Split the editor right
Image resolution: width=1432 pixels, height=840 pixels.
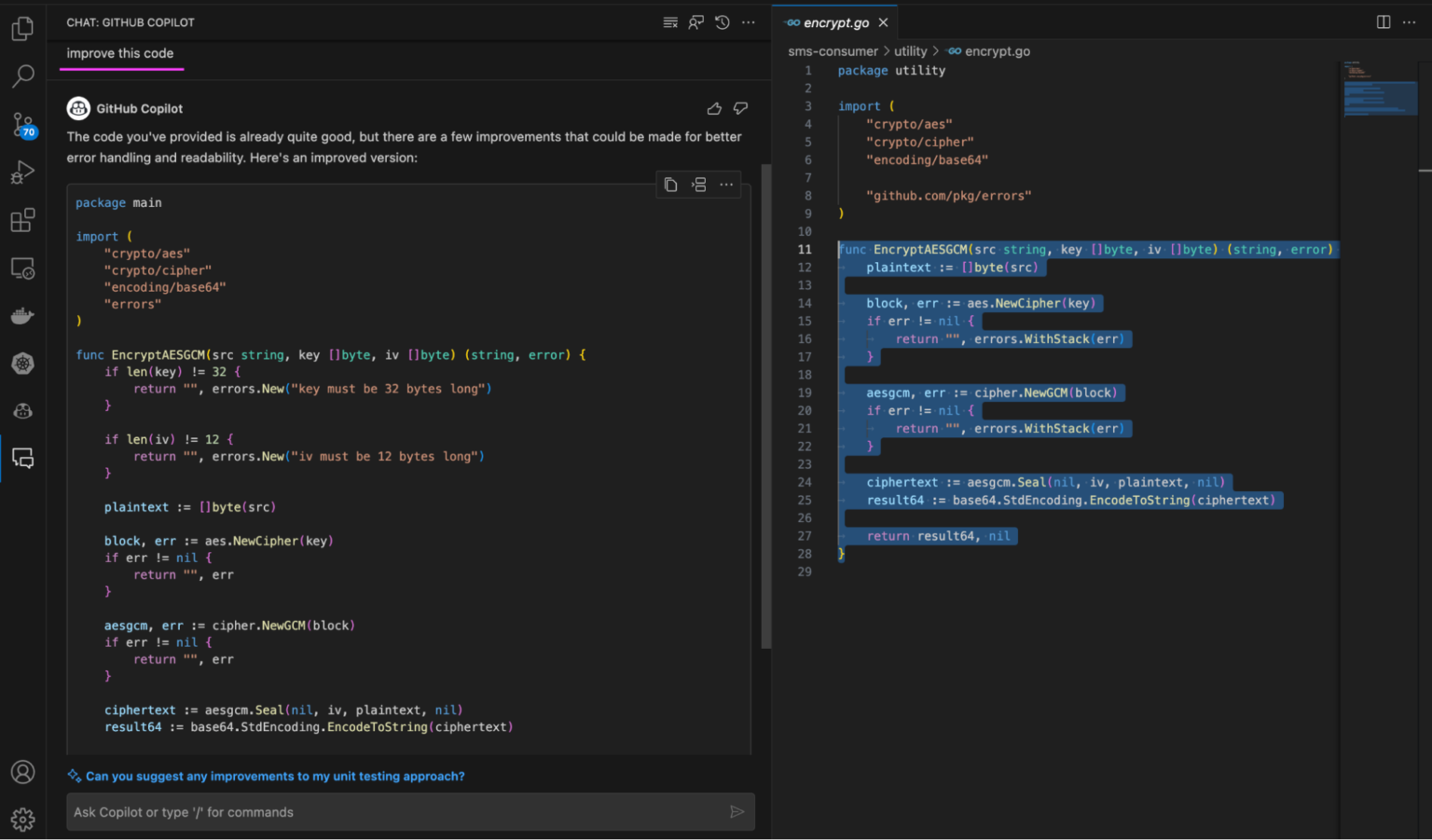click(x=1384, y=22)
